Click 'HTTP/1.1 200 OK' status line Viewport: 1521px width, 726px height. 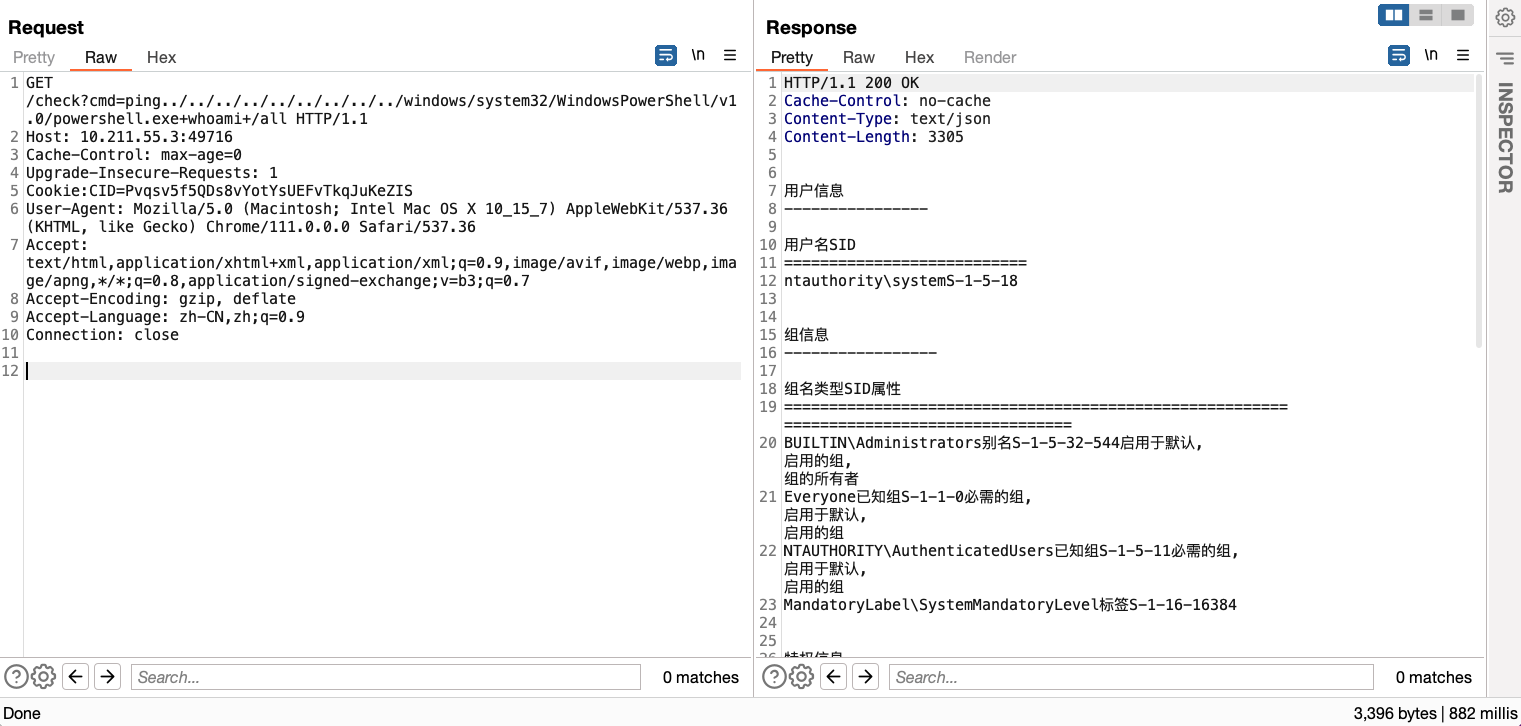(x=851, y=83)
